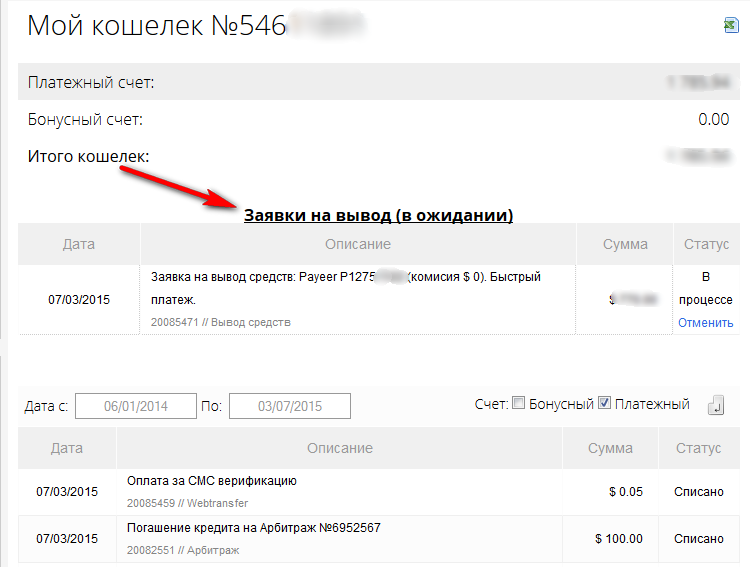Click the start date field 06/01/2014
The width and height of the screenshot is (750, 567).
click(x=136, y=406)
